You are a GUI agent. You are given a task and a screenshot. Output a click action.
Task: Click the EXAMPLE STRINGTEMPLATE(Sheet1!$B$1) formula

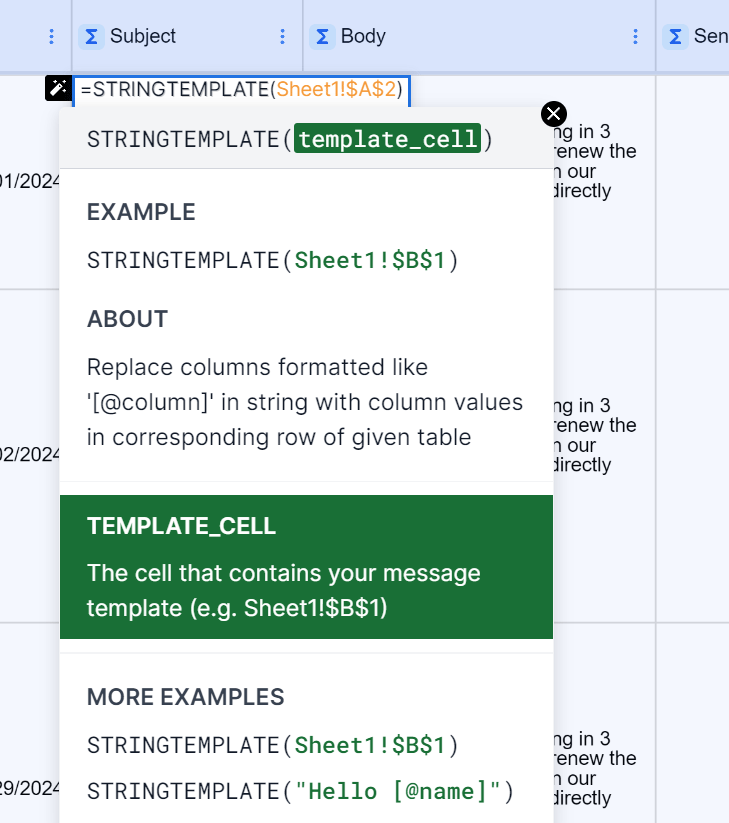(x=272, y=260)
